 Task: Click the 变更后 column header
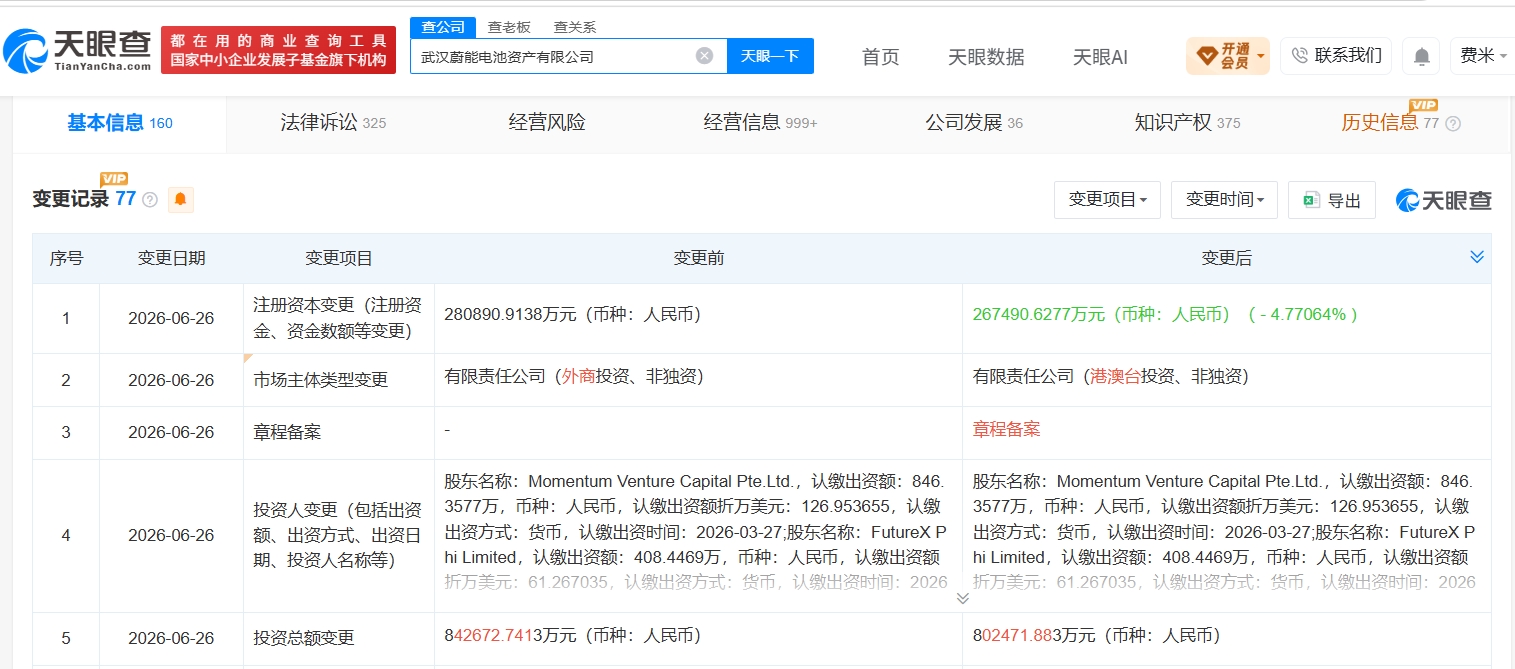pos(1226,258)
